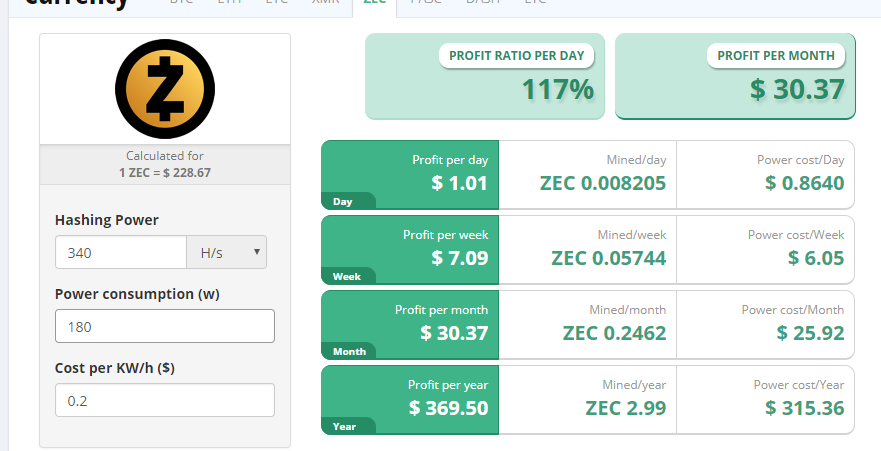The image size is (881, 451).
Task: Click the 117% profit ratio value
Action: [x=557, y=89]
